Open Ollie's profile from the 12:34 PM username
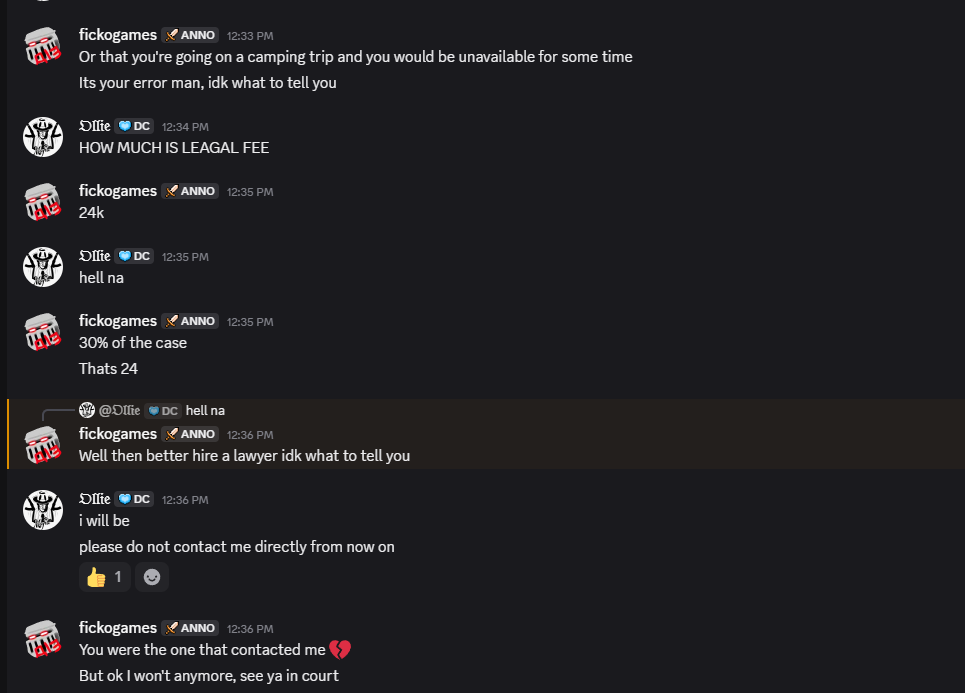The image size is (965, 693). pyautogui.click(x=94, y=126)
